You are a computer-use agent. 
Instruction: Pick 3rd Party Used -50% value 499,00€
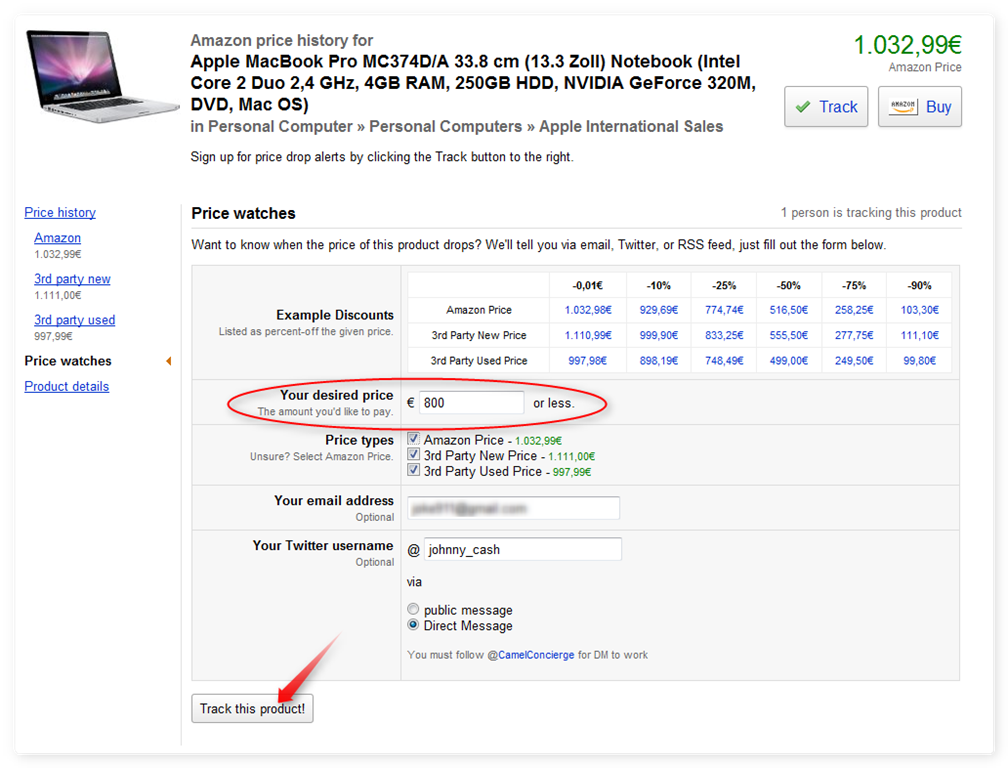coord(789,361)
